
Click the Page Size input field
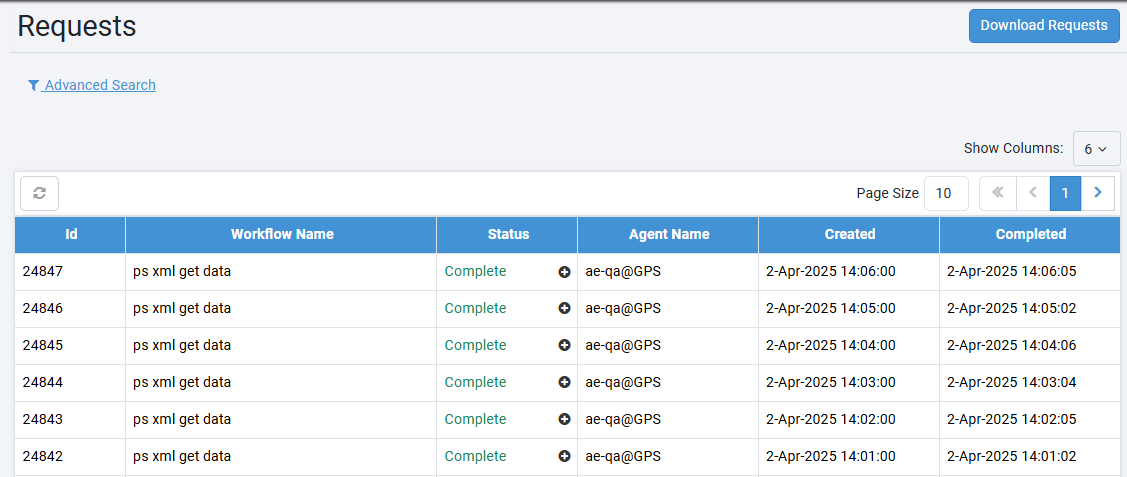[x=945, y=193]
